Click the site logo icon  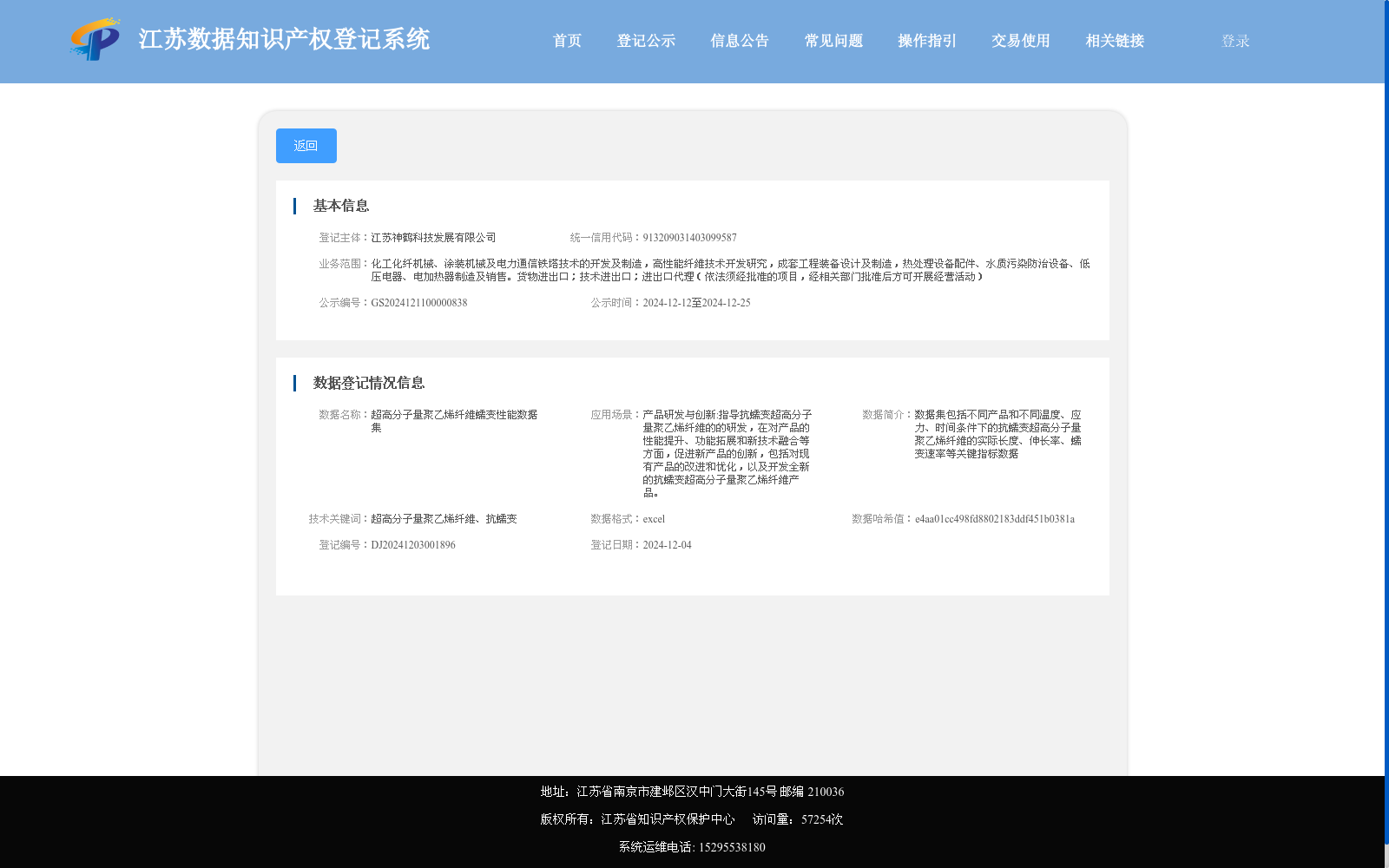pos(95,39)
